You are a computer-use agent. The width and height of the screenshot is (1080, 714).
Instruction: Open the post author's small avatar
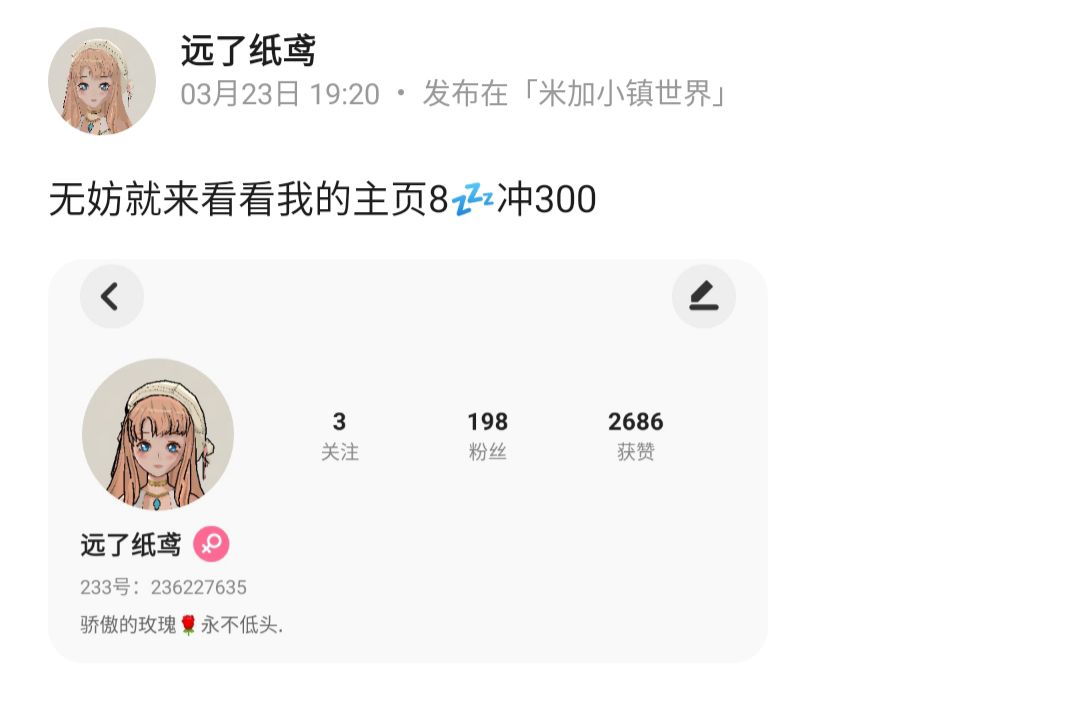point(102,81)
